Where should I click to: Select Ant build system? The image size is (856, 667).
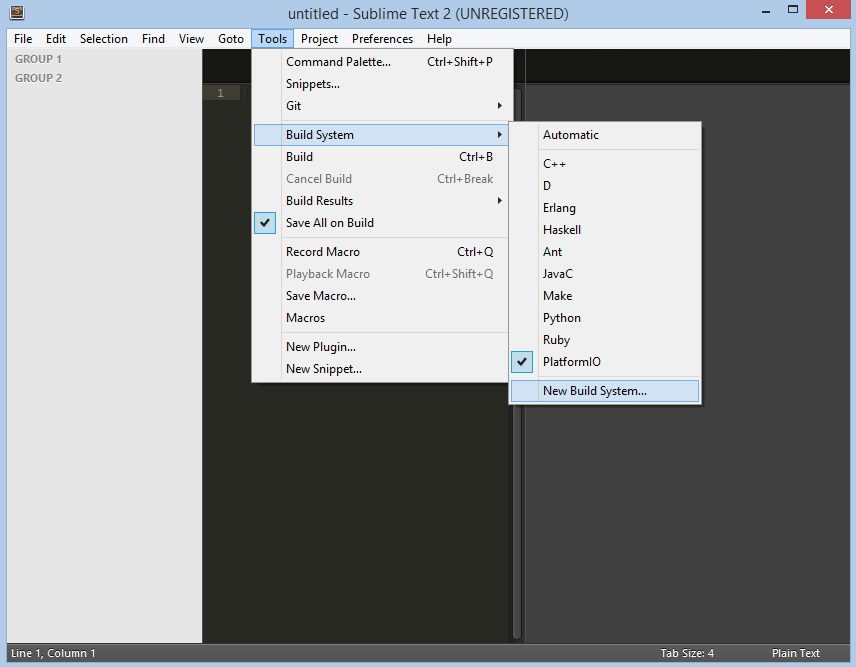(605, 252)
